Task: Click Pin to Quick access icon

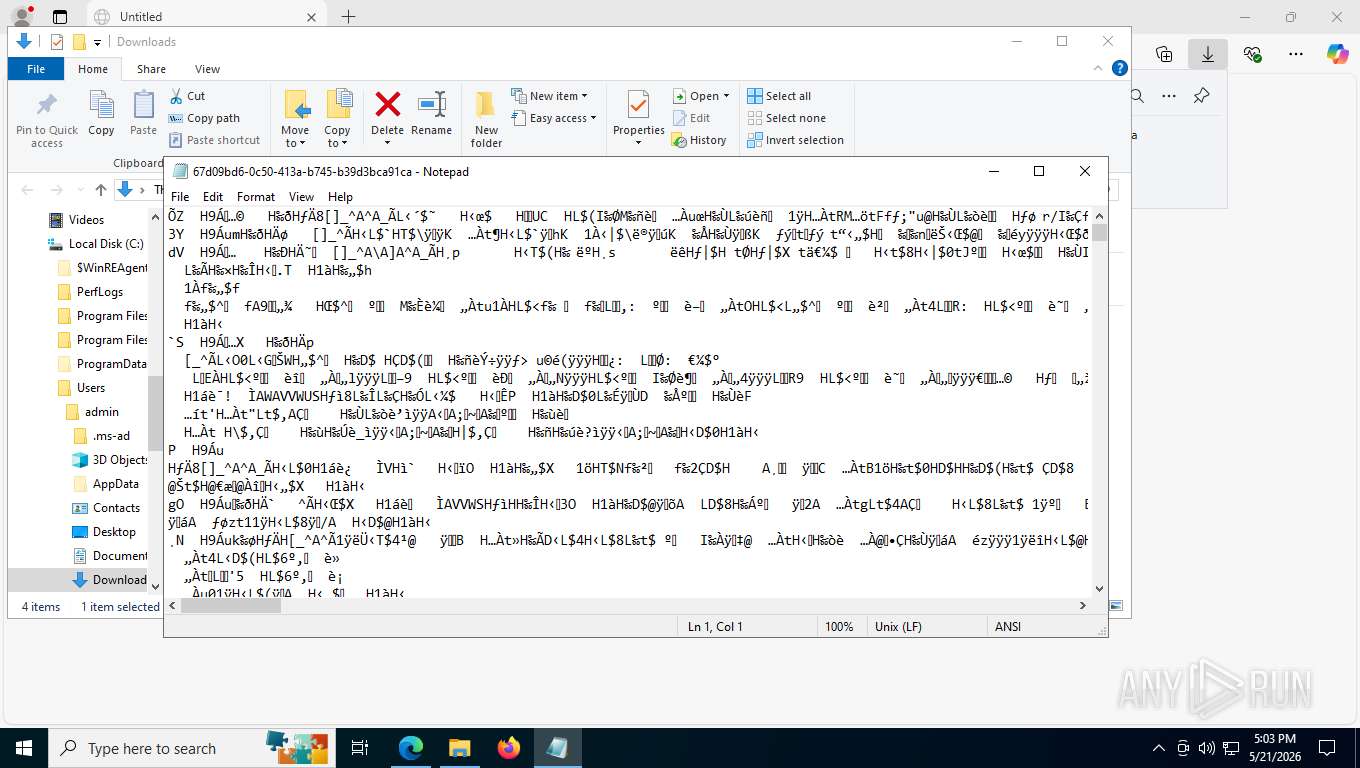Action: click(x=47, y=105)
